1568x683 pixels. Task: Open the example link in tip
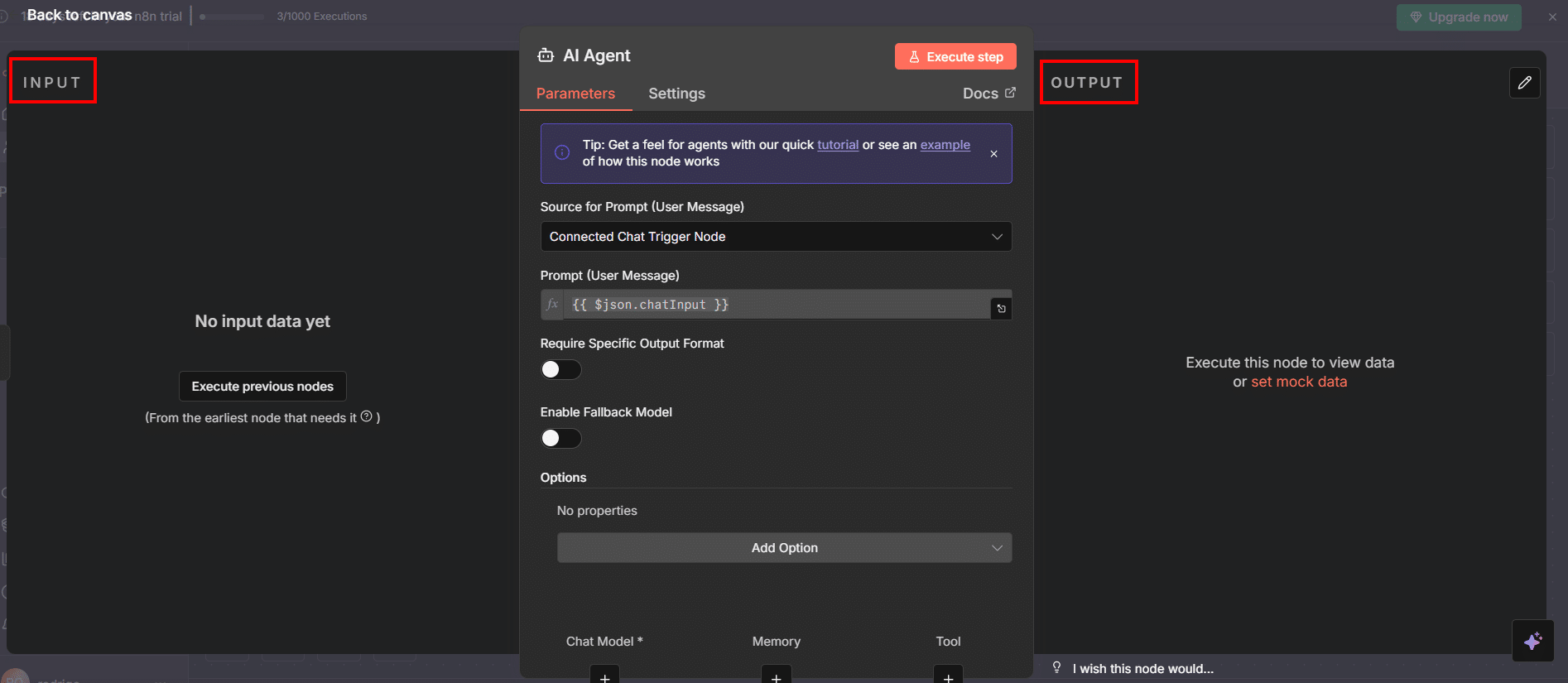pos(945,145)
